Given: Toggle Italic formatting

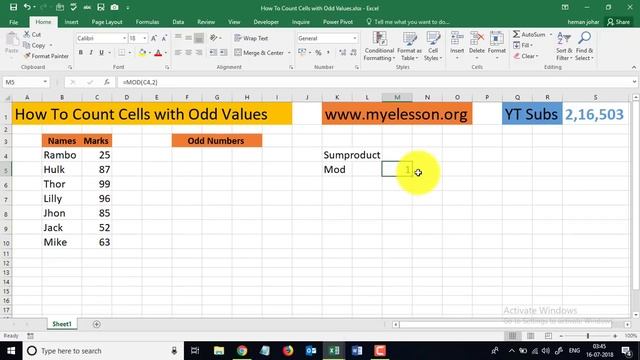Looking at the screenshot, I should 91,53.
